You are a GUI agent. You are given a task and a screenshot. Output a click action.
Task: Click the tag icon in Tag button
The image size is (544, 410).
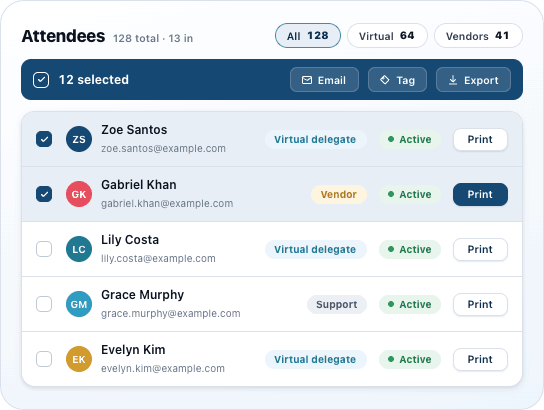(x=384, y=80)
